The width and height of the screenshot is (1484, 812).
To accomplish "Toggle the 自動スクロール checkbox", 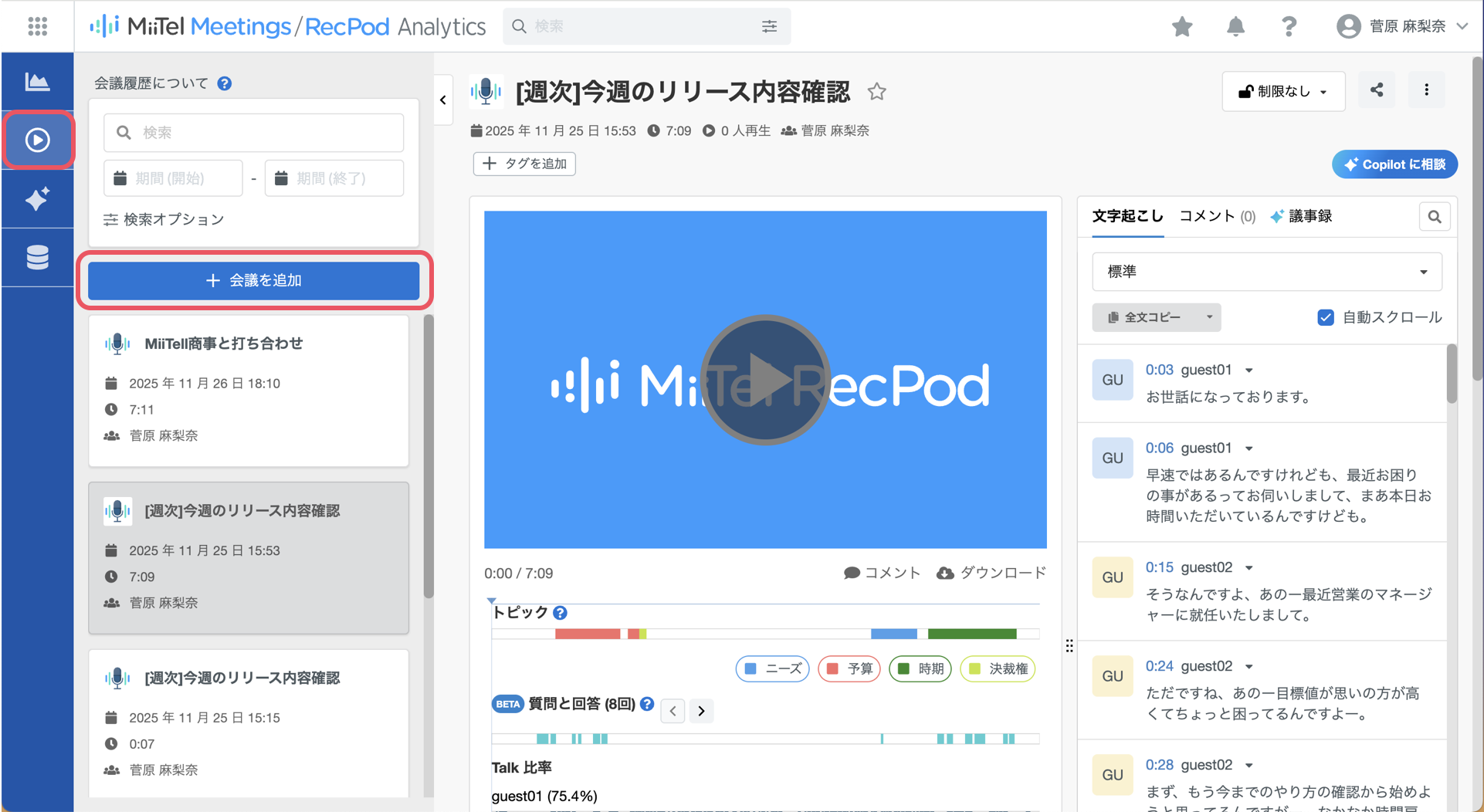I will coord(1325,317).
